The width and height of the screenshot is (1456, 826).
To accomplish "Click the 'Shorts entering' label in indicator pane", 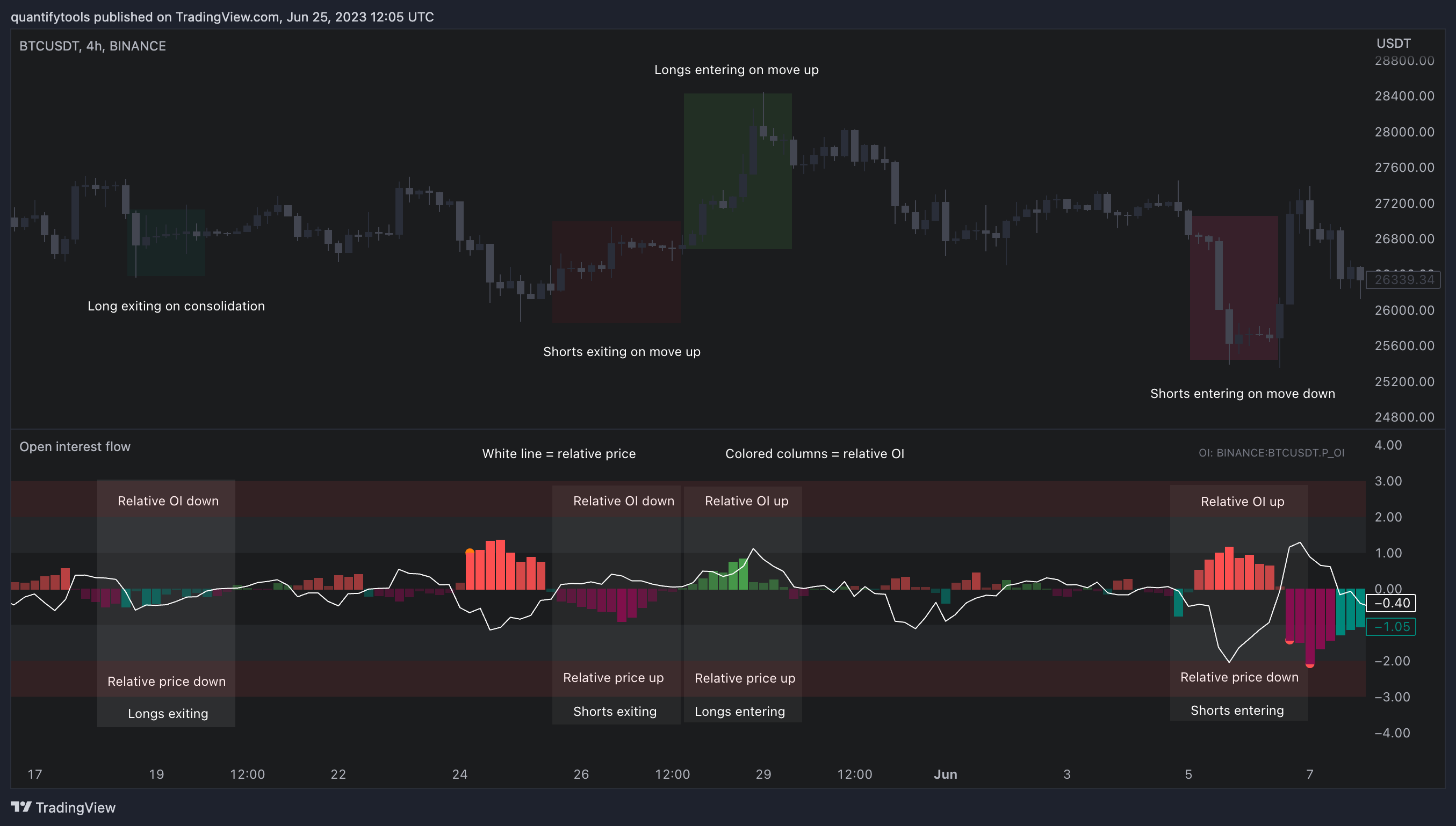I will [1237, 711].
